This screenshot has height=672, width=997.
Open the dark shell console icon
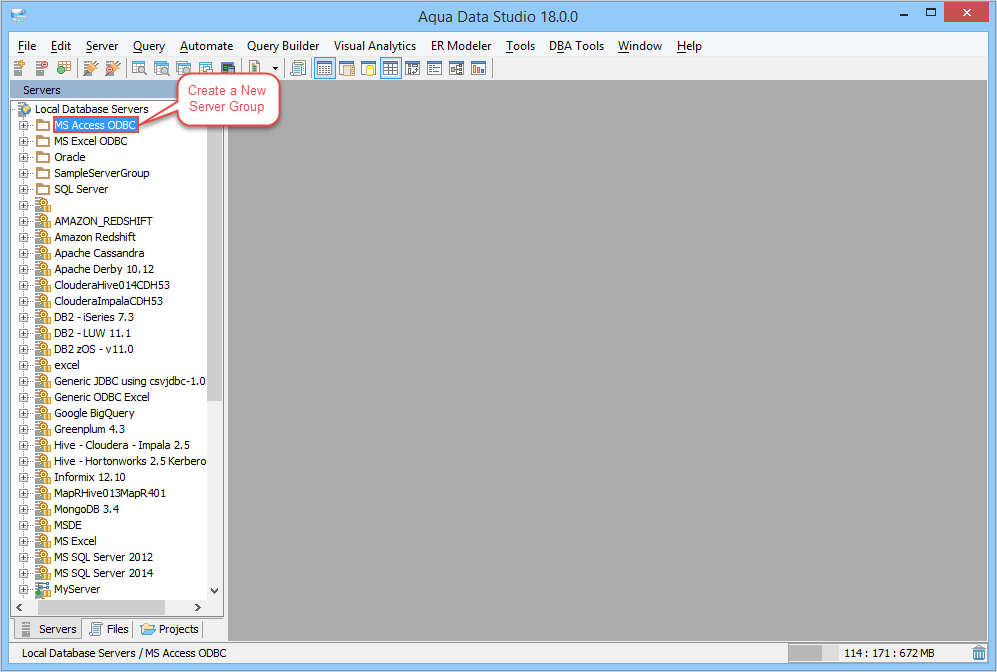(x=228, y=68)
